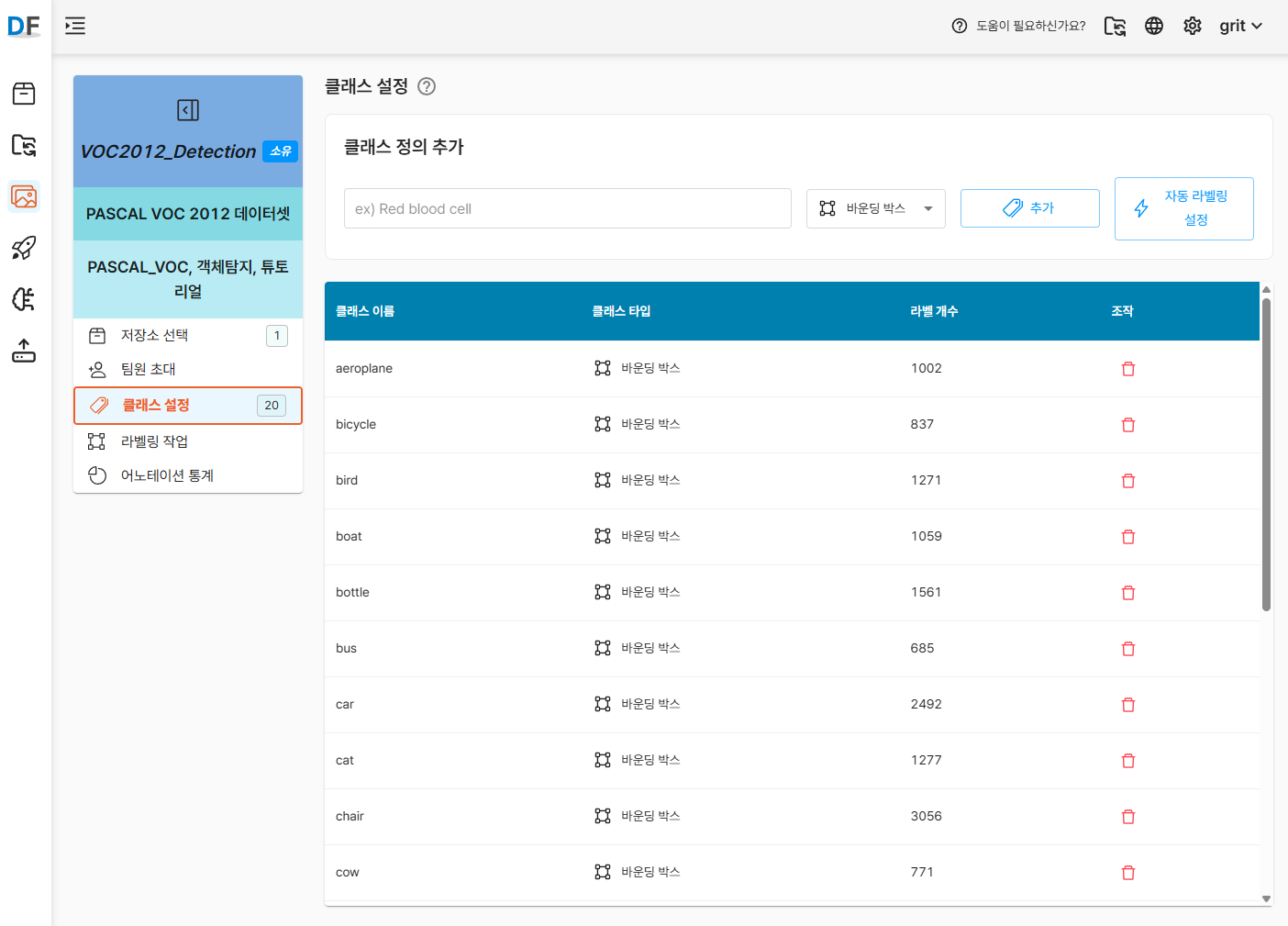Click the class table scrollbar thumb
This screenshot has width=1288, height=926.
coord(1266,454)
